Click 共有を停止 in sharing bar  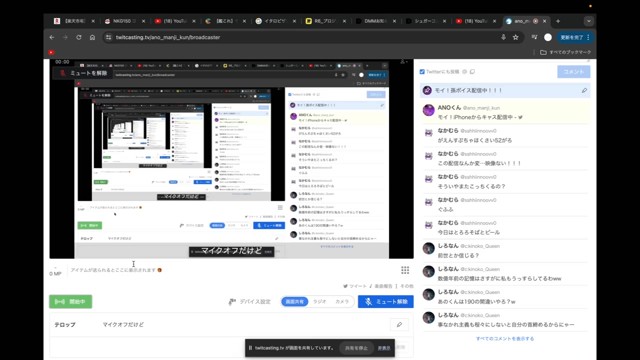click(x=356, y=348)
